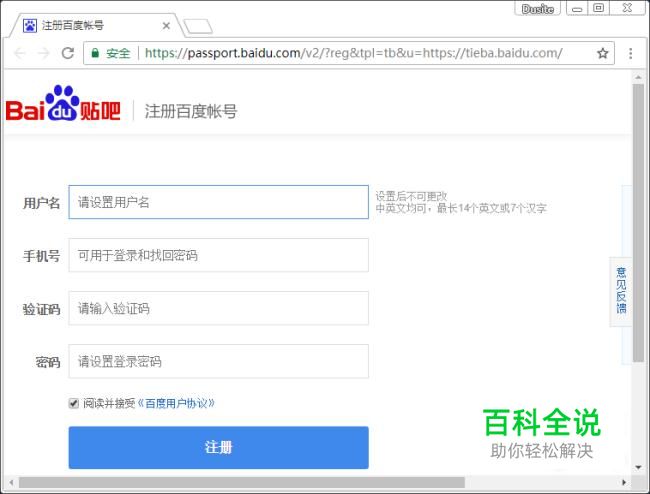Open the 百度用户协议 link
This screenshot has height=494, width=650.
point(176,403)
